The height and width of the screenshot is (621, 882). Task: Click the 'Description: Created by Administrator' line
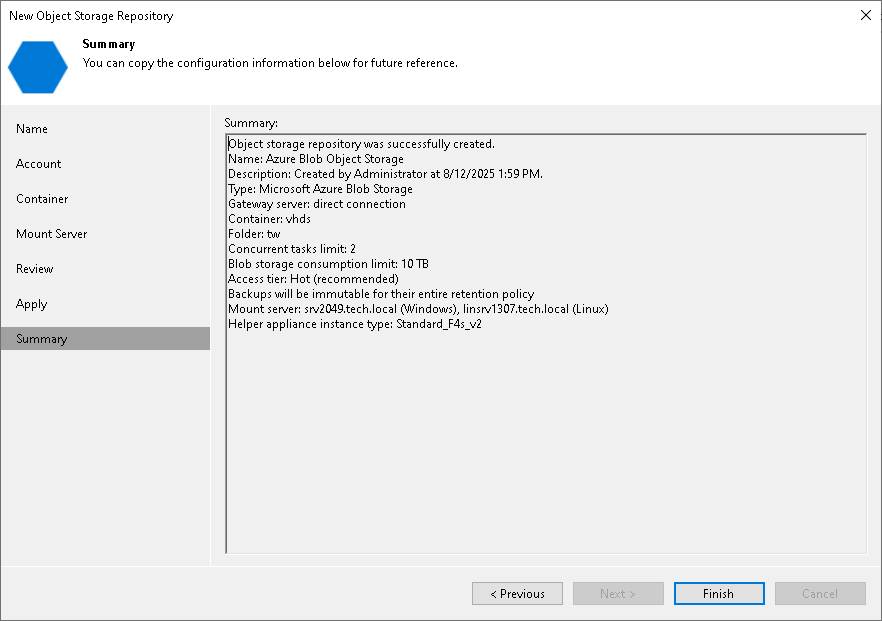[x=385, y=174]
